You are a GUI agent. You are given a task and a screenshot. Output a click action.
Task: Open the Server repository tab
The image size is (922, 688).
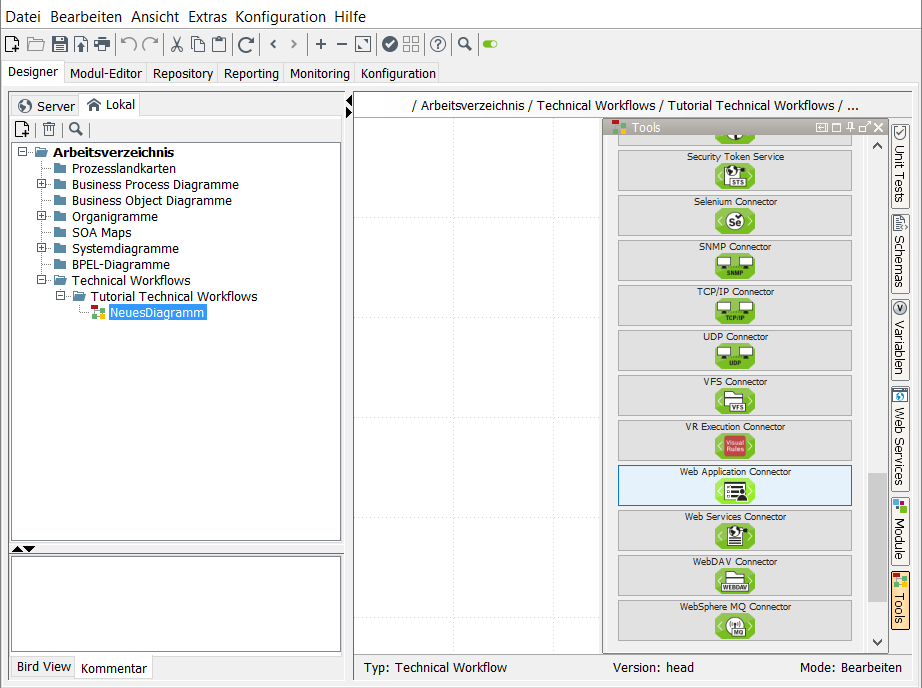click(46, 106)
